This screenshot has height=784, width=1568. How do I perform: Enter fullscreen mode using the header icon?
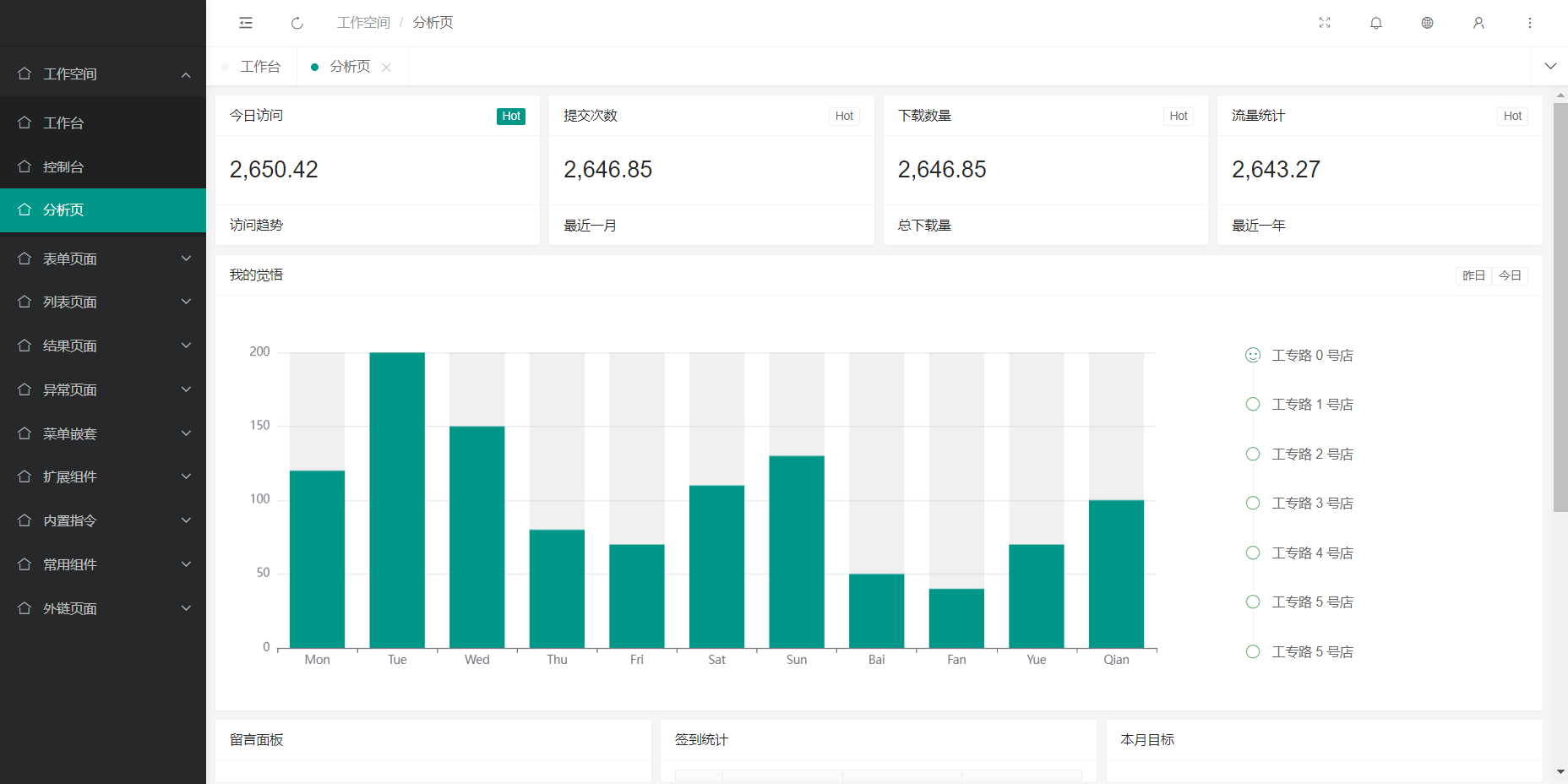pos(1325,23)
